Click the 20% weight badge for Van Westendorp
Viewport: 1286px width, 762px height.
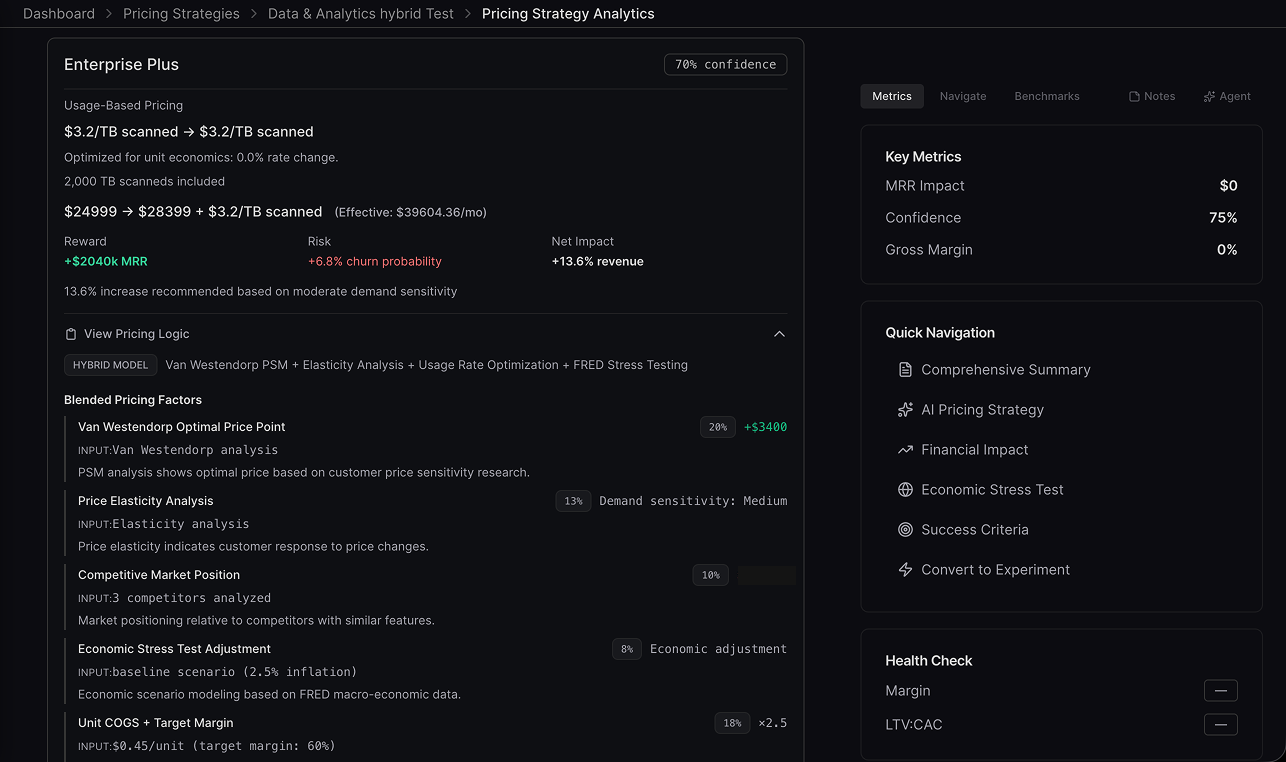click(x=718, y=427)
